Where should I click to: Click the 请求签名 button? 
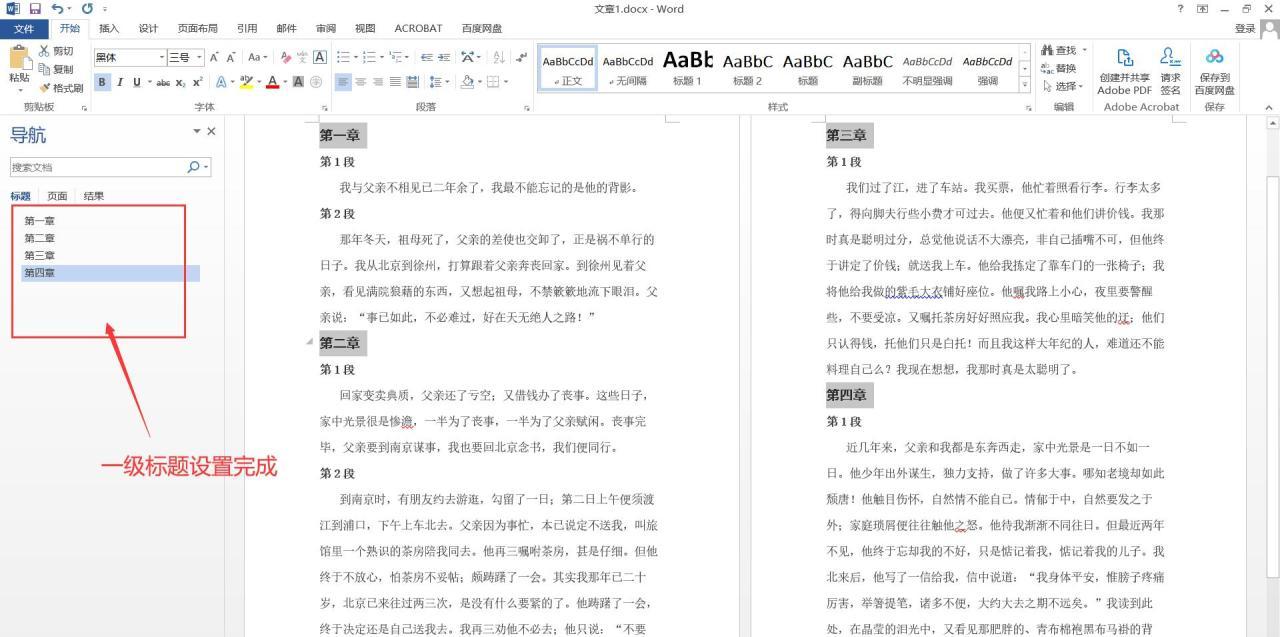[1170, 71]
